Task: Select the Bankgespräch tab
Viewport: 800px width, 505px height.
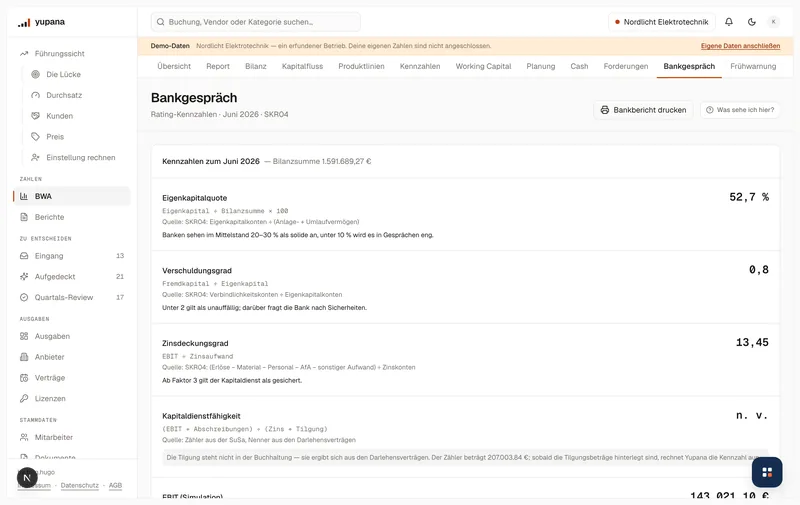Action: [689, 66]
